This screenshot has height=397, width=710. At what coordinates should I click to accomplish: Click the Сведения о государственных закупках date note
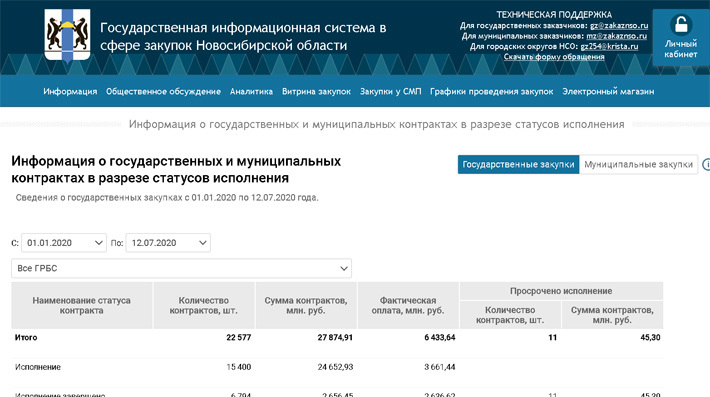167,198
